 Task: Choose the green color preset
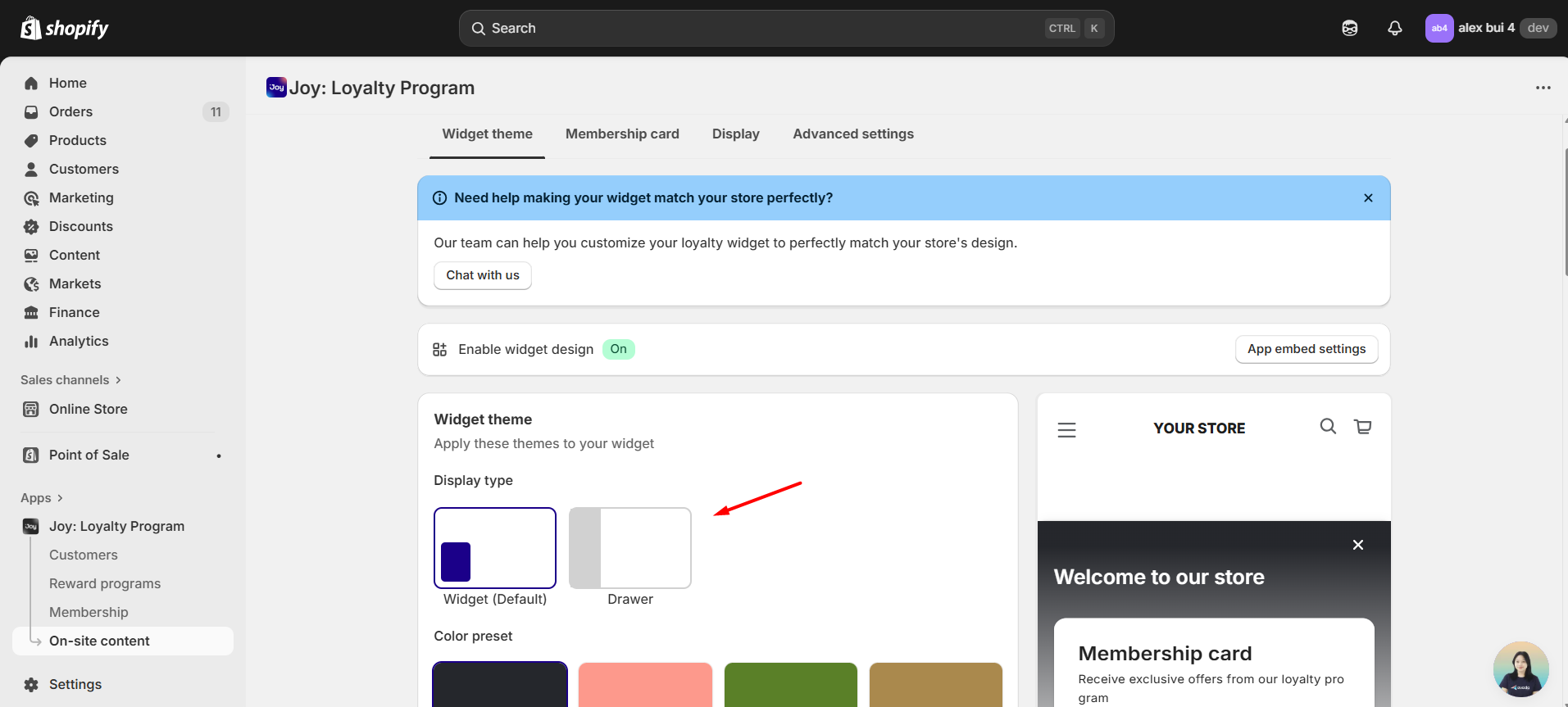pos(790,684)
